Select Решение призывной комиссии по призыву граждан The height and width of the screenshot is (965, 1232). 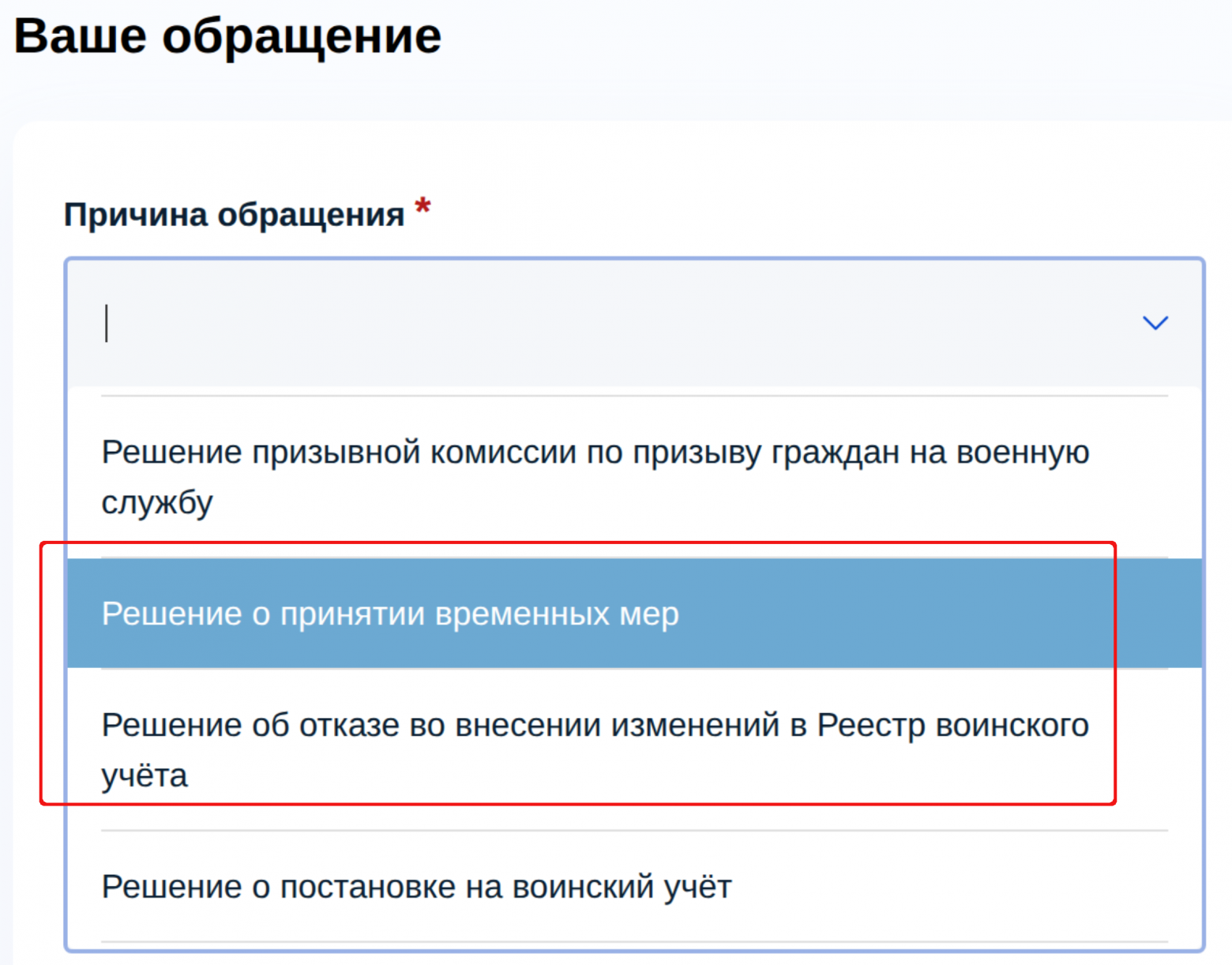595,476
